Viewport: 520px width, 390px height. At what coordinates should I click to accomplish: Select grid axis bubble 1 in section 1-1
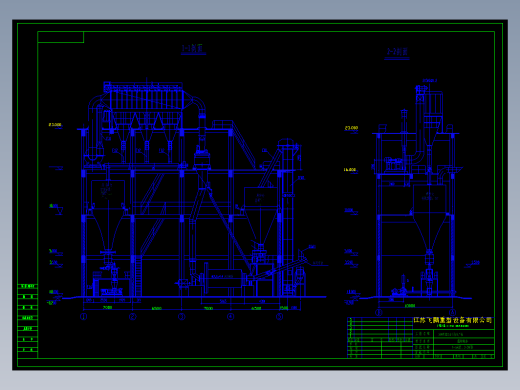84,317
